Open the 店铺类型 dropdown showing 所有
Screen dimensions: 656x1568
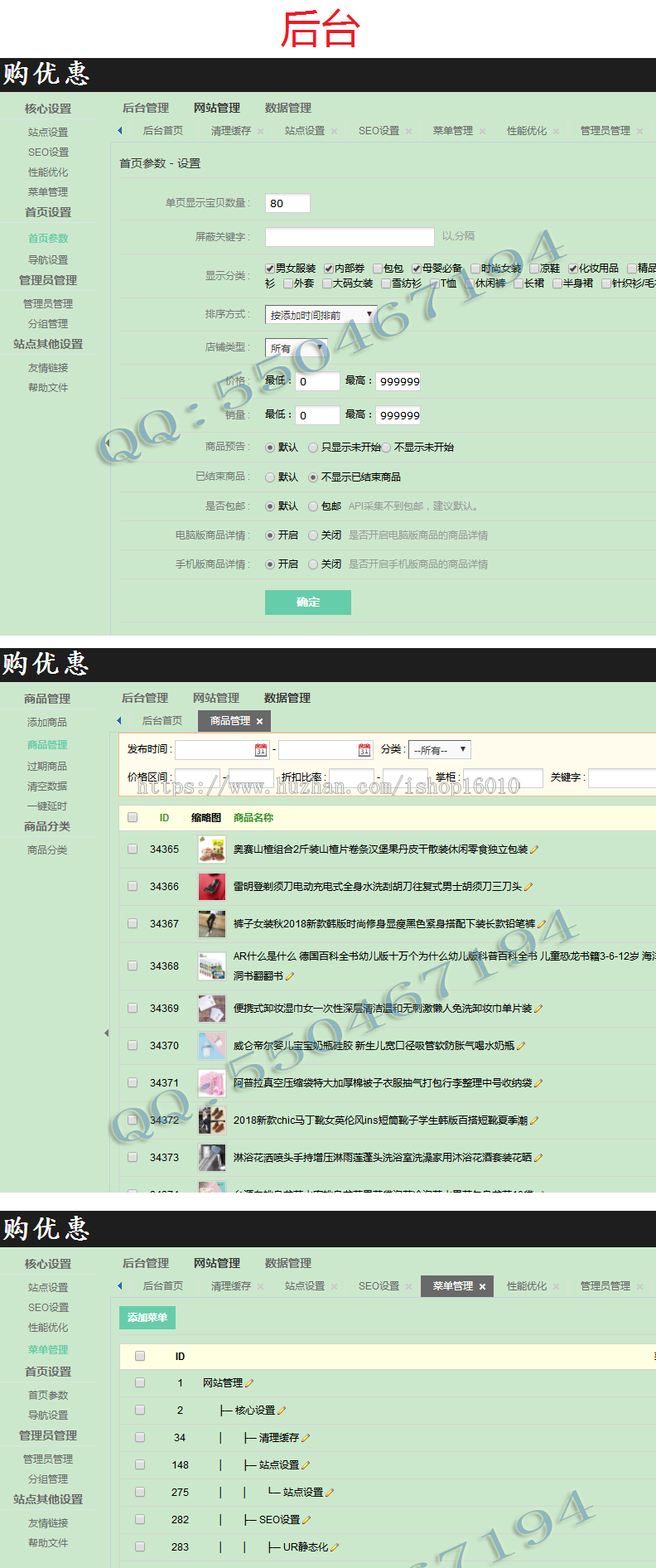(x=297, y=348)
